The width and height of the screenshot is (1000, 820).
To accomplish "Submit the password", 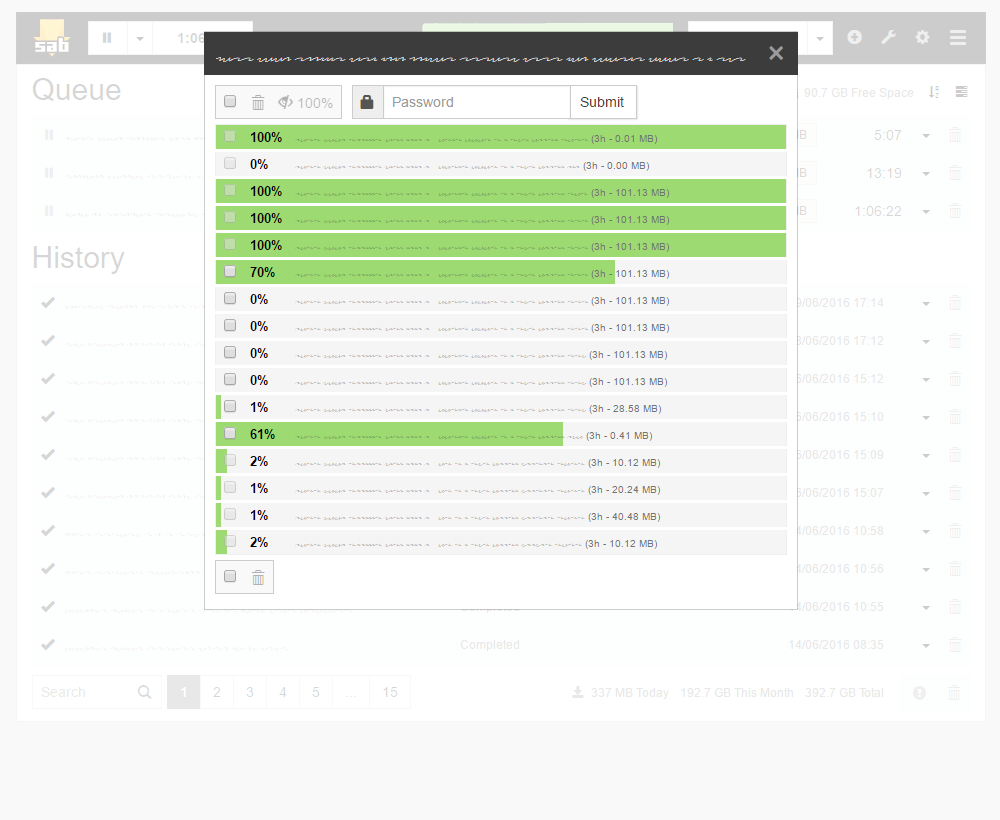I will (x=602, y=102).
